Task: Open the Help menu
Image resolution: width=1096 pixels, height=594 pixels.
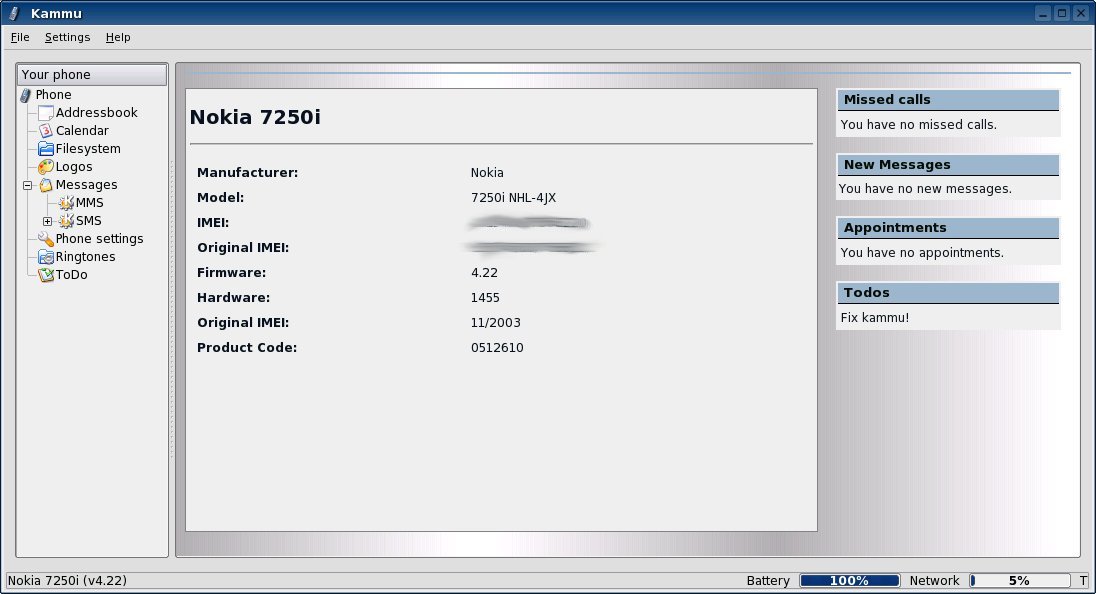Action: pyautogui.click(x=118, y=37)
